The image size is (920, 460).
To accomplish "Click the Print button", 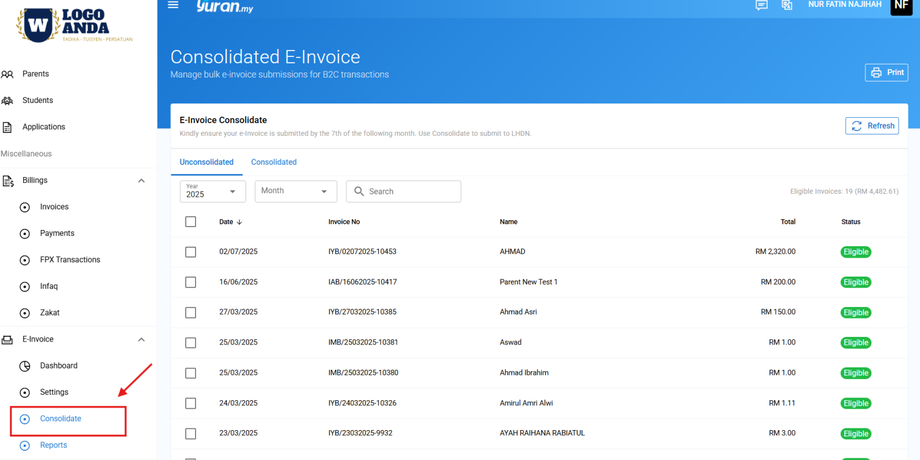I will coord(886,73).
